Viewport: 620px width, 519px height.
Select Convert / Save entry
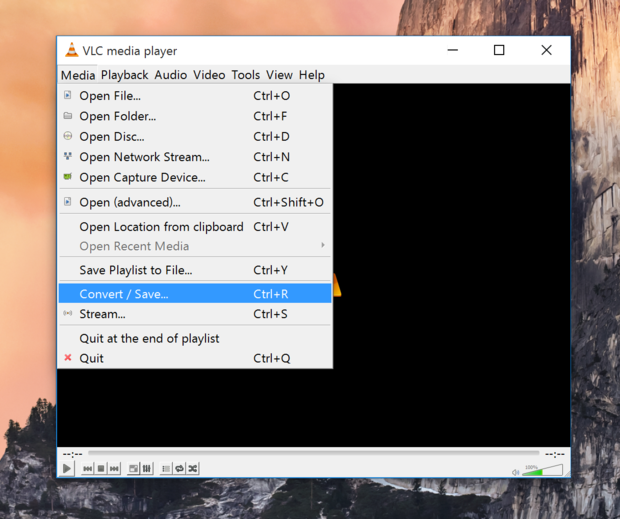[195, 294]
